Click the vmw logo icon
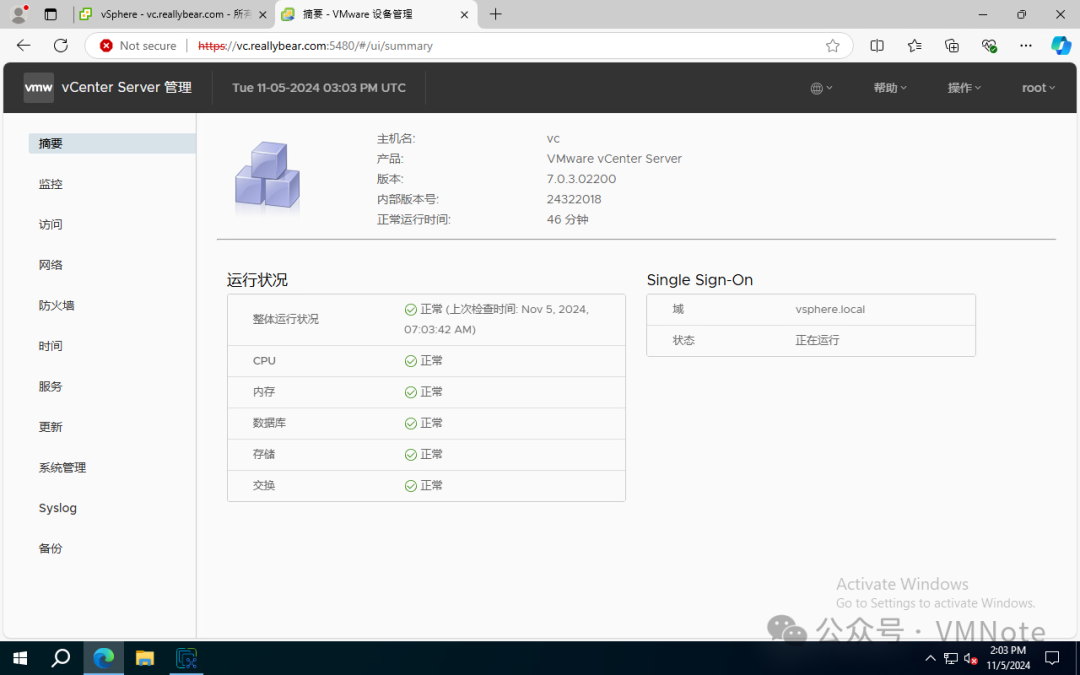The width and height of the screenshot is (1080, 675). (39, 87)
